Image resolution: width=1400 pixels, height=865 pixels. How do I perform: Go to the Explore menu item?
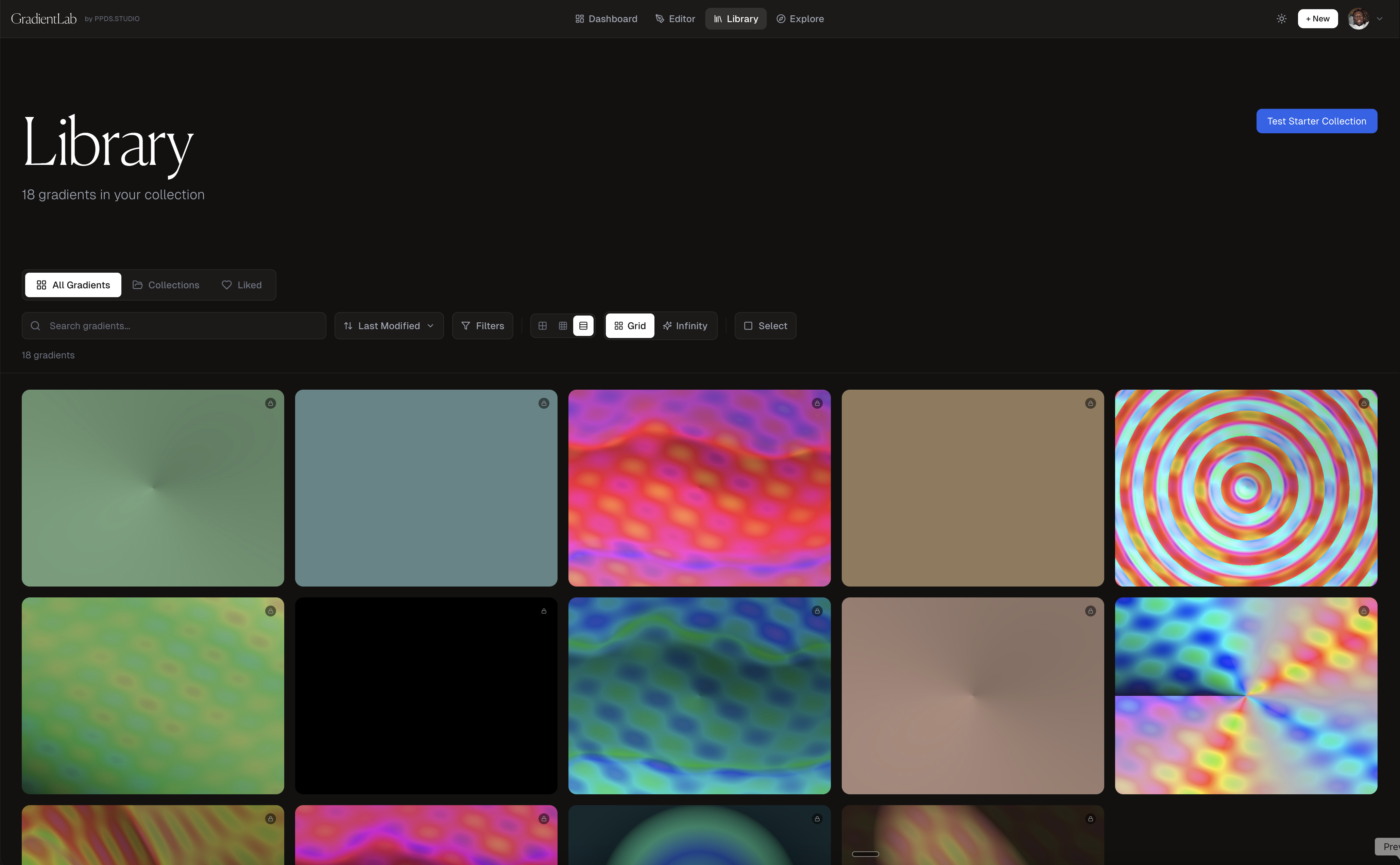[x=800, y=18]
